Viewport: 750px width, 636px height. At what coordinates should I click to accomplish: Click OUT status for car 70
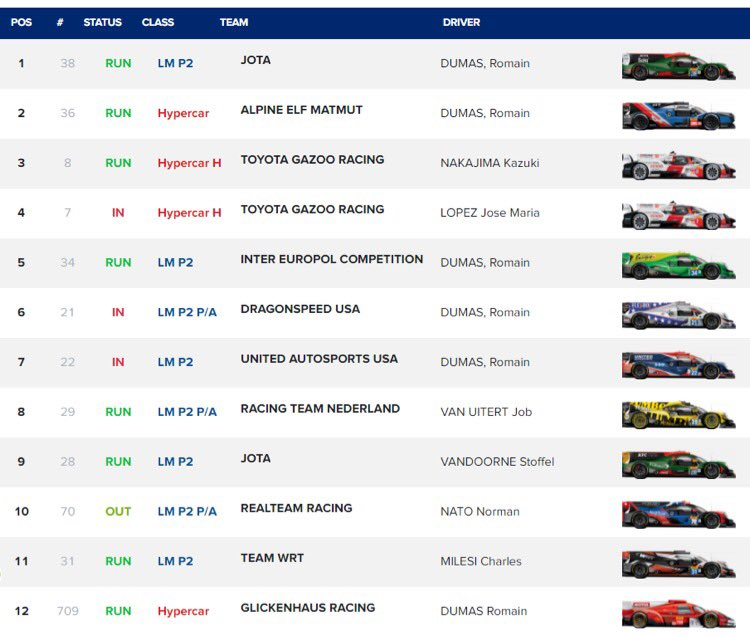tap(118, 511)
